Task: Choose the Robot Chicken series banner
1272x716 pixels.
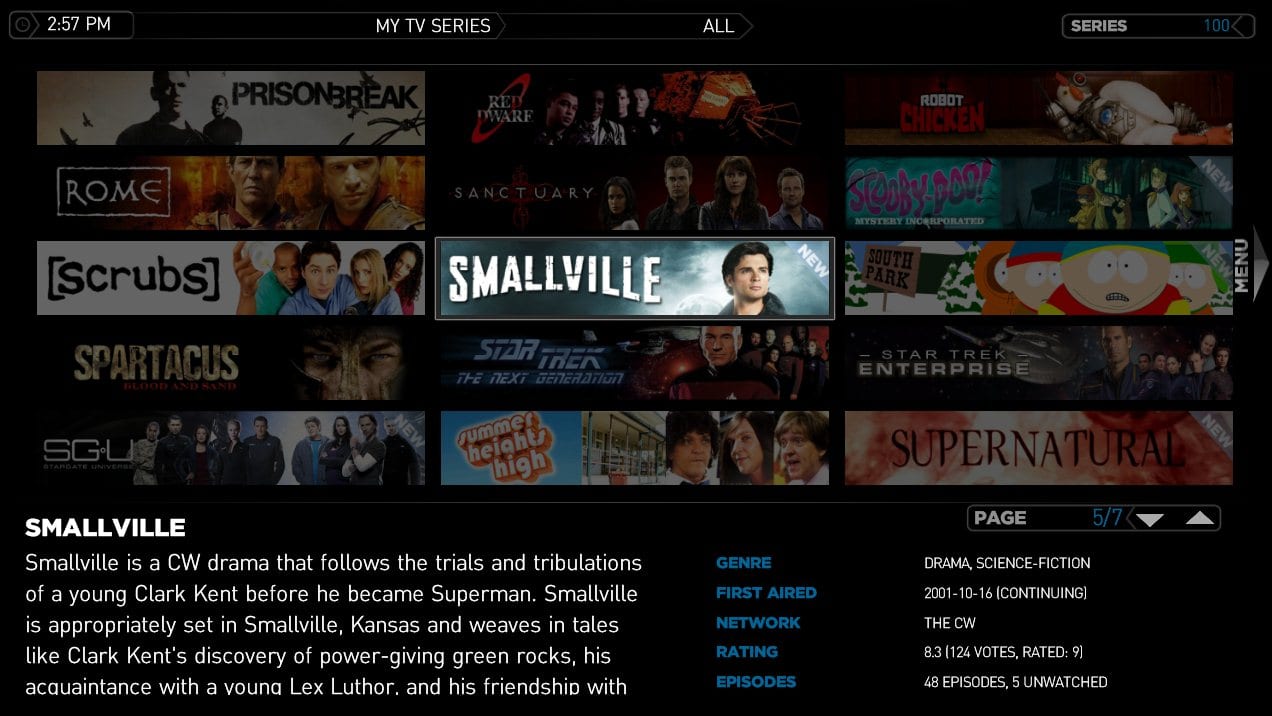Action: tap(1039, 108)
